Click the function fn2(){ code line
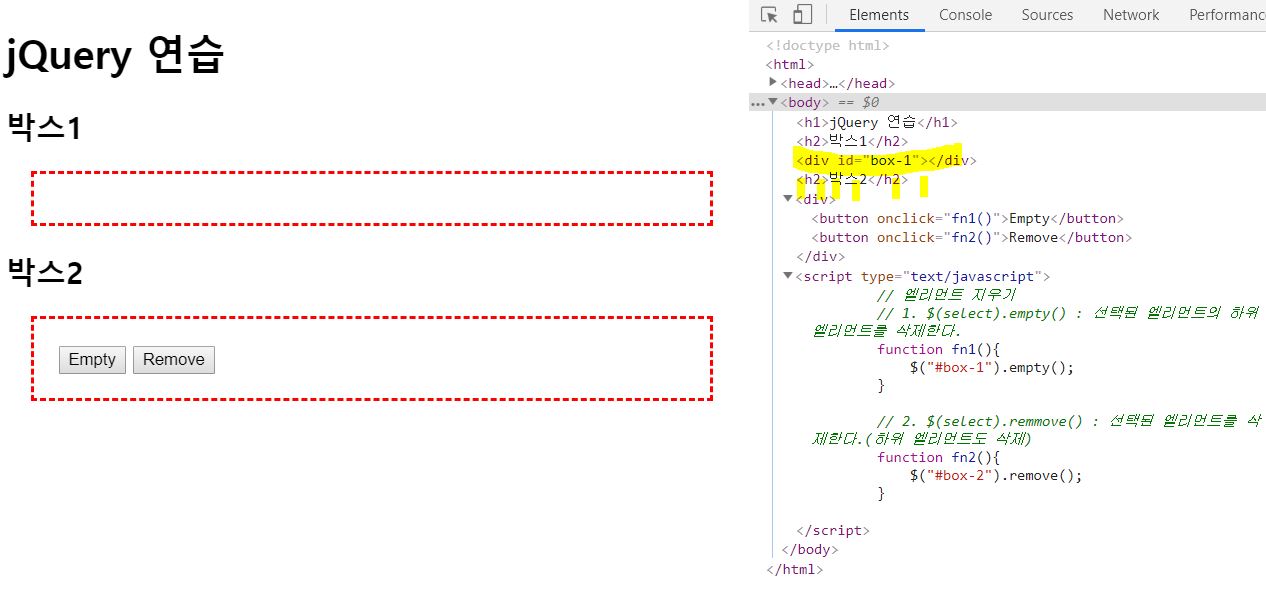Viewport: 1266px width, 594px height. tap(938, 457)
